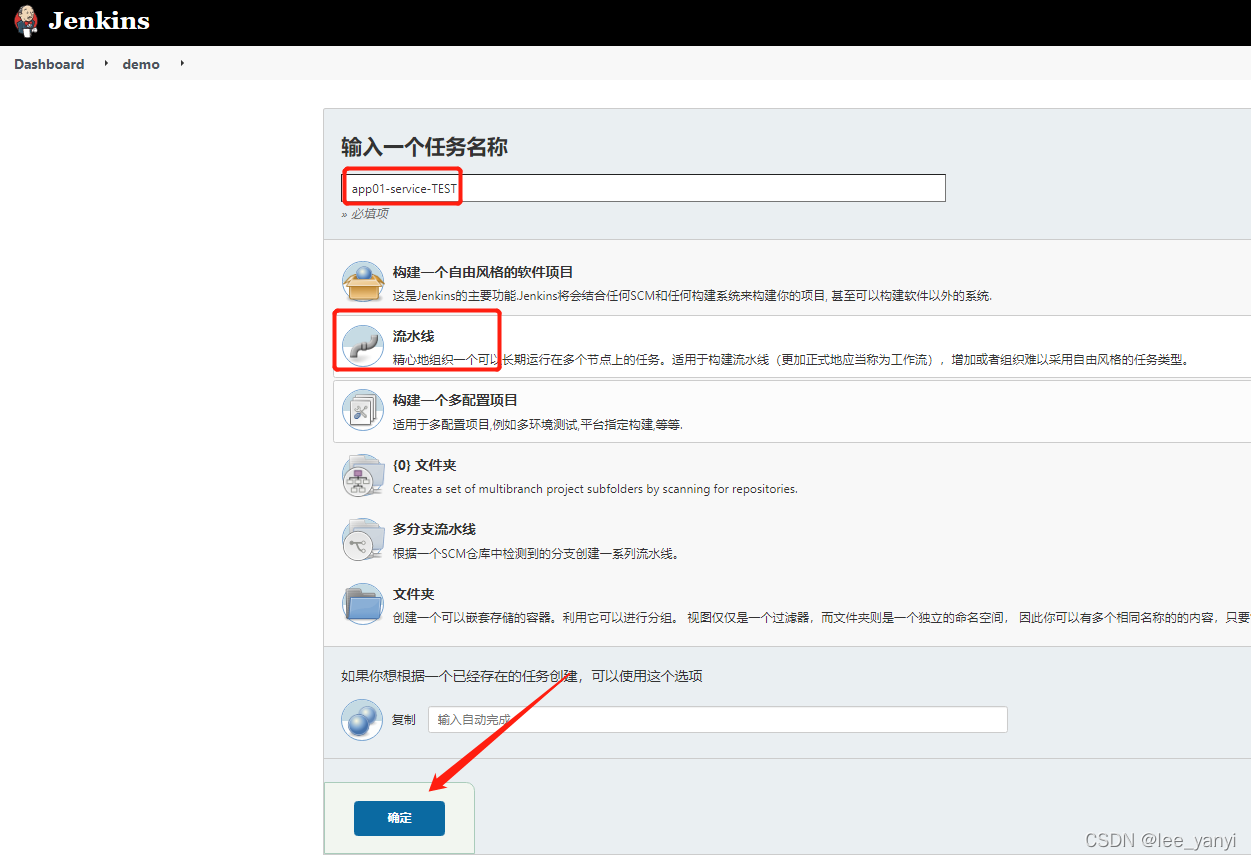Click the task name input field
Screen dimensions: 1251x860
point(643,188)
